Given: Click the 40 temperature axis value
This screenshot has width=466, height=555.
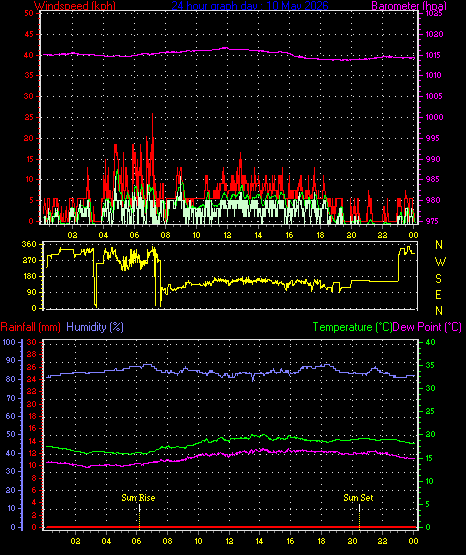Looking at the screenshot, I should point(430,342).
